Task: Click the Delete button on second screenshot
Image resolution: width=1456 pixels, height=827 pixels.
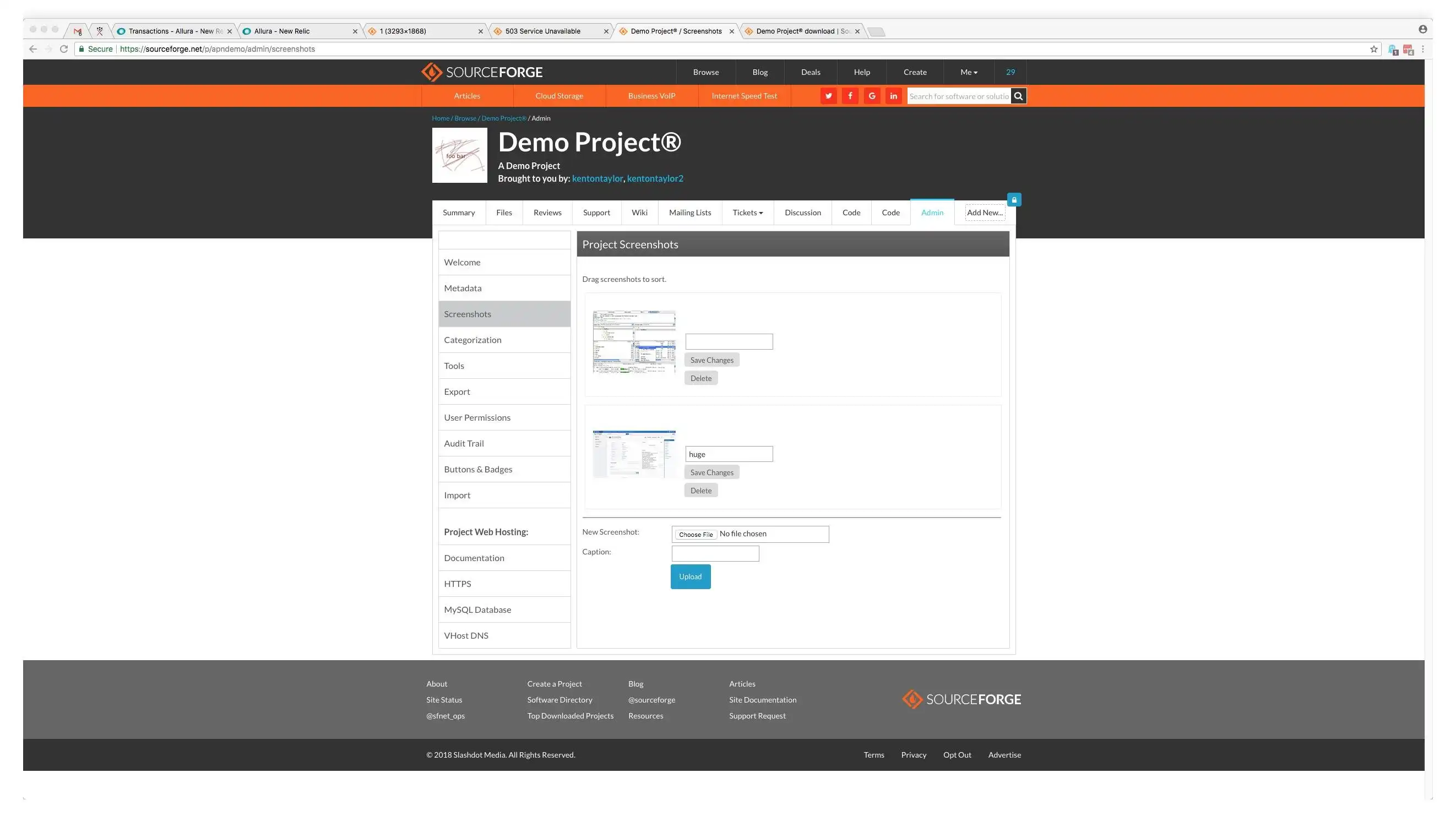Action: (x=700, y=490)
